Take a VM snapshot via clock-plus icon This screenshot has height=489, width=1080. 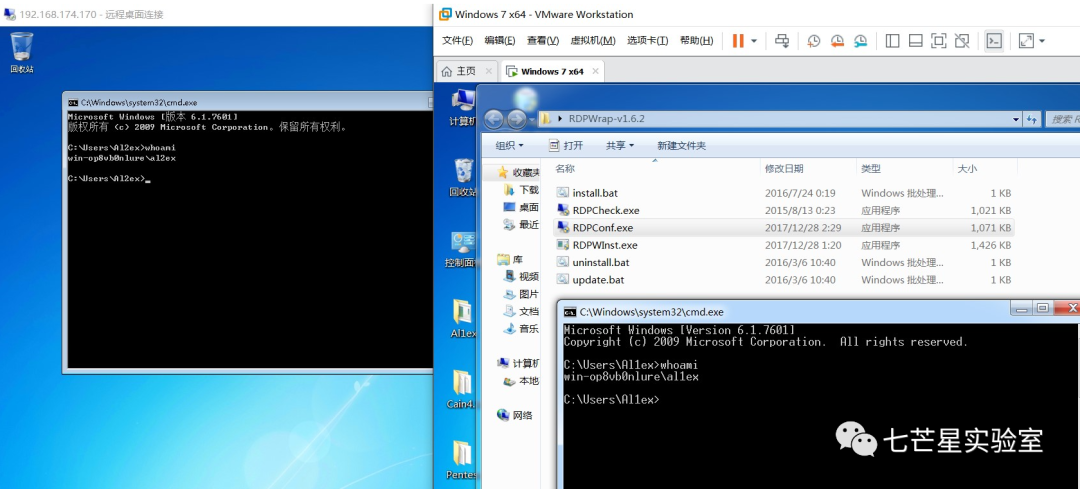point(814,41)
